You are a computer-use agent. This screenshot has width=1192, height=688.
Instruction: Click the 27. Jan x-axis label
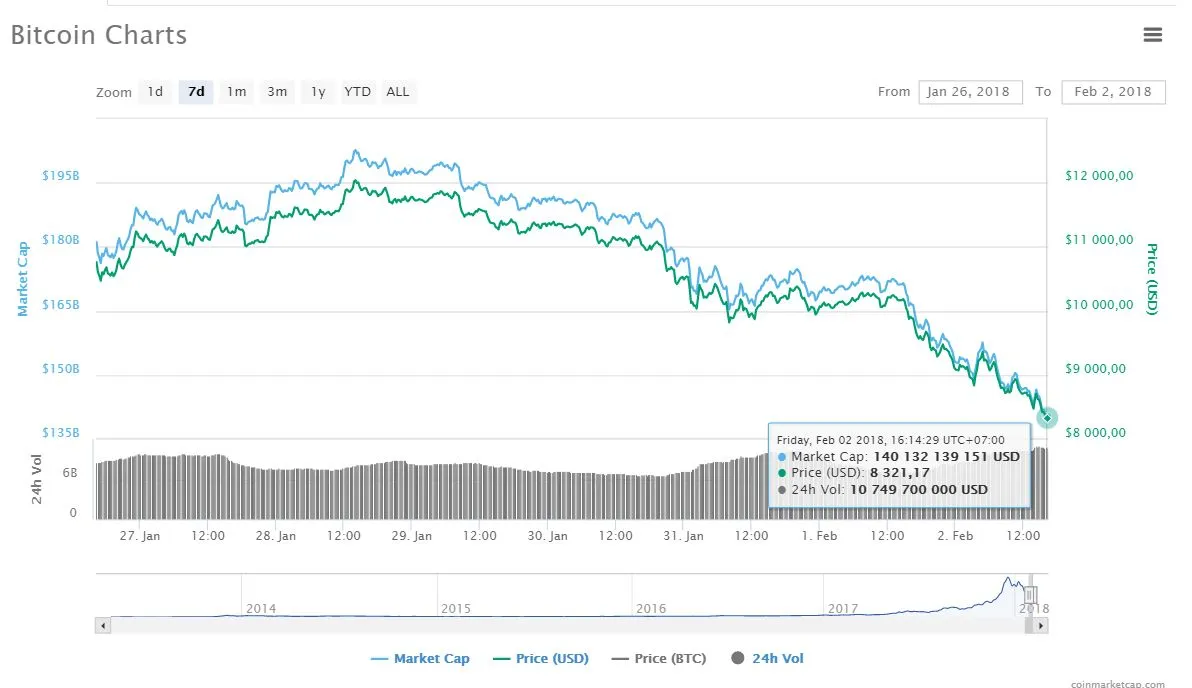[140, 535]
